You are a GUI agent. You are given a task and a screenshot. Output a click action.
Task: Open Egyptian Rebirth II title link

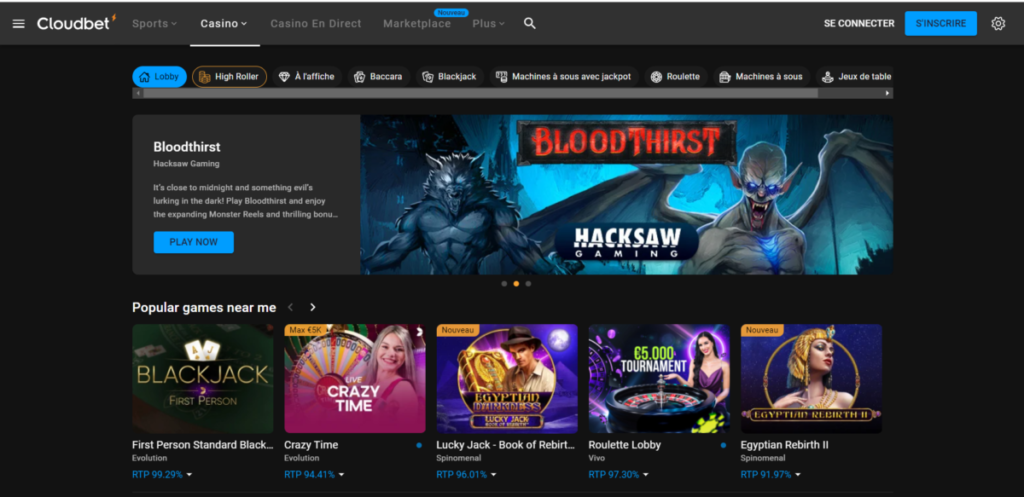click(x=784, y=445)
